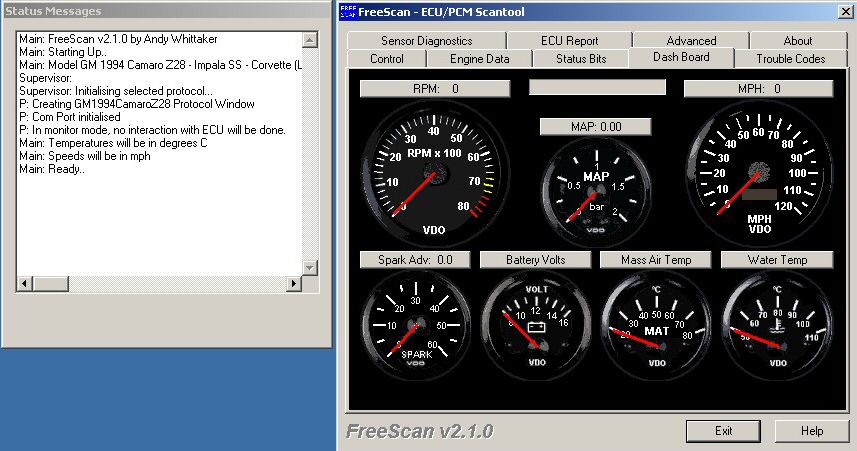Click the empty readout box above MAP
This screenshot has width=857, height=451.
click(597, 87)
